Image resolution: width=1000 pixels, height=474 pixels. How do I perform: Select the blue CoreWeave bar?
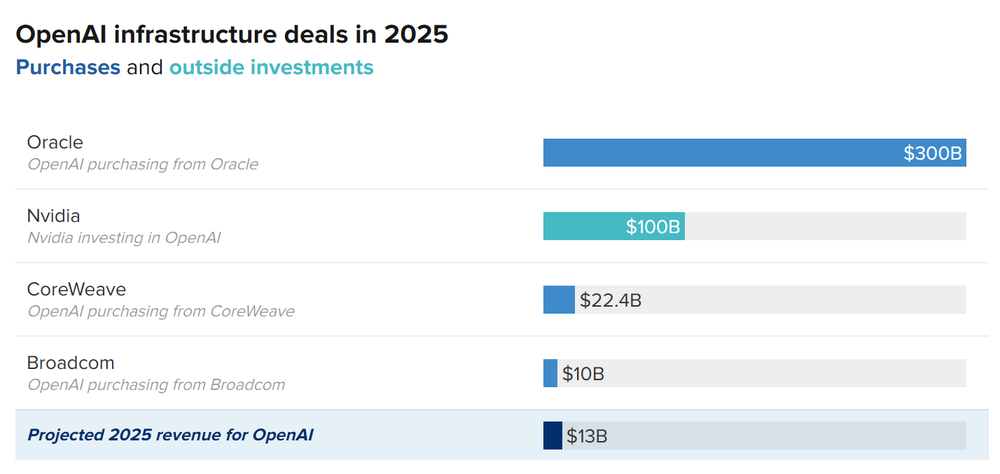coord(559,300)
